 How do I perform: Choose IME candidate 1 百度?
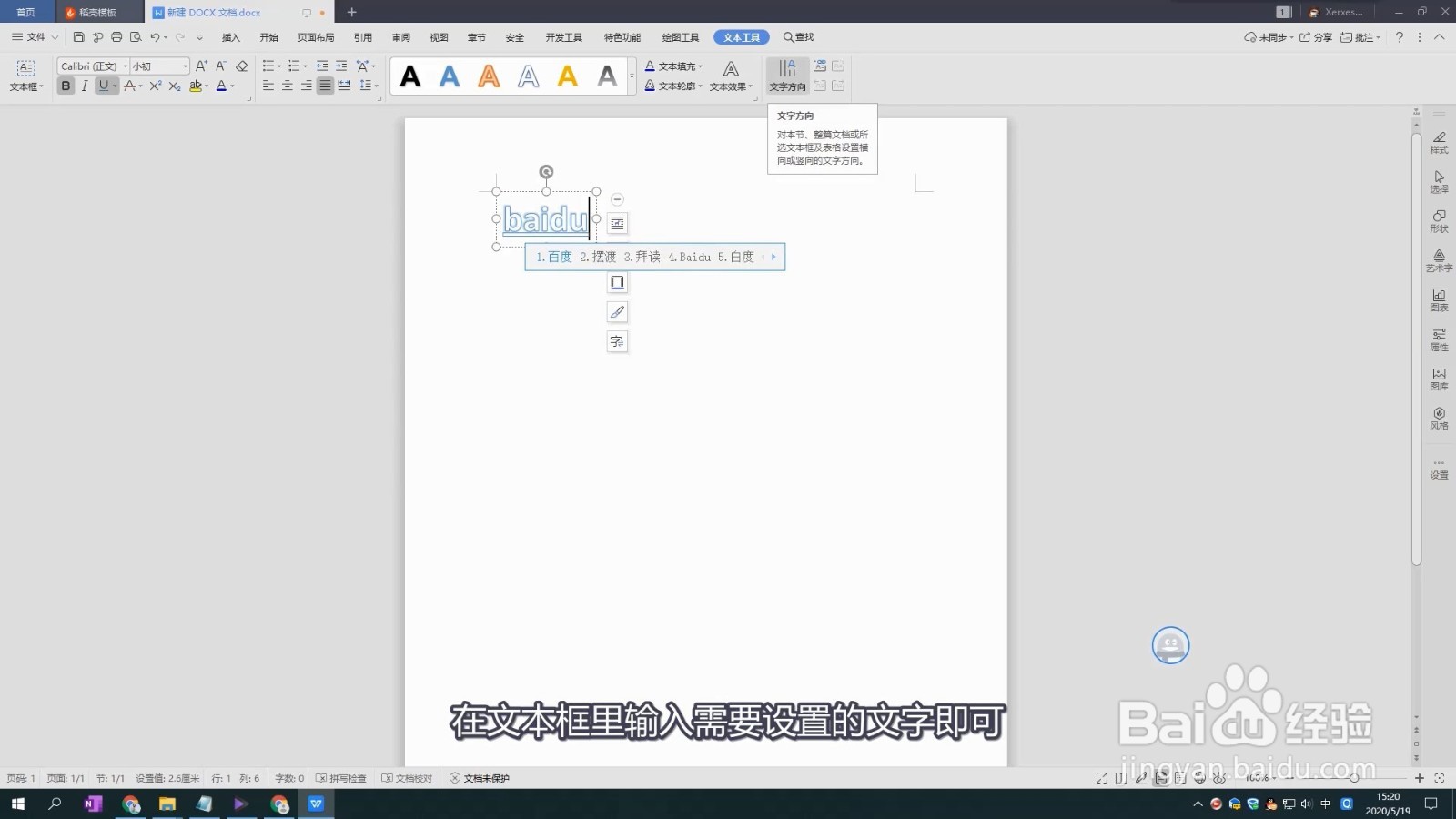(554, 257)
